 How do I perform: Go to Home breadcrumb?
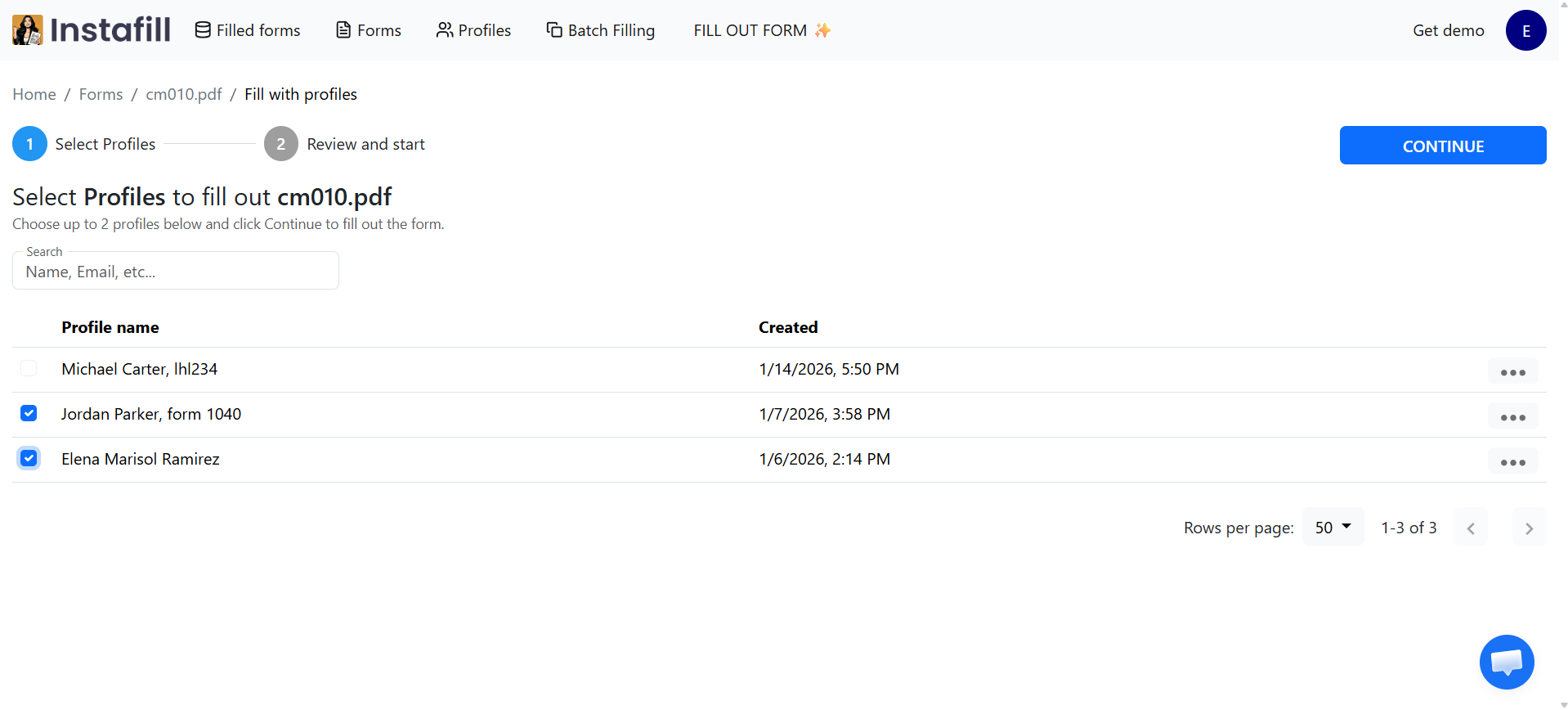34,94
